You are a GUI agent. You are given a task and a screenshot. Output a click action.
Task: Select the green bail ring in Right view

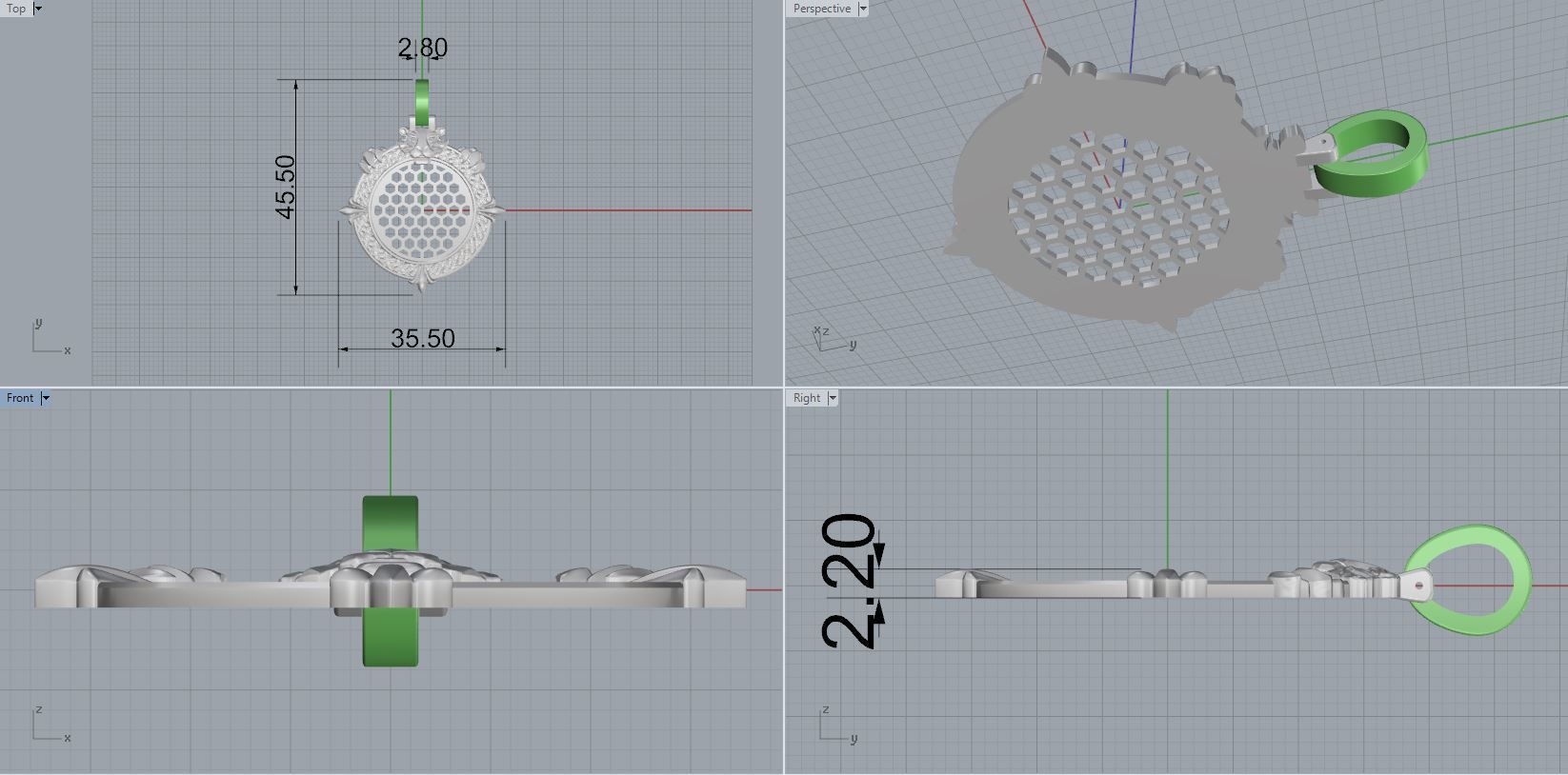(1469, 580)
